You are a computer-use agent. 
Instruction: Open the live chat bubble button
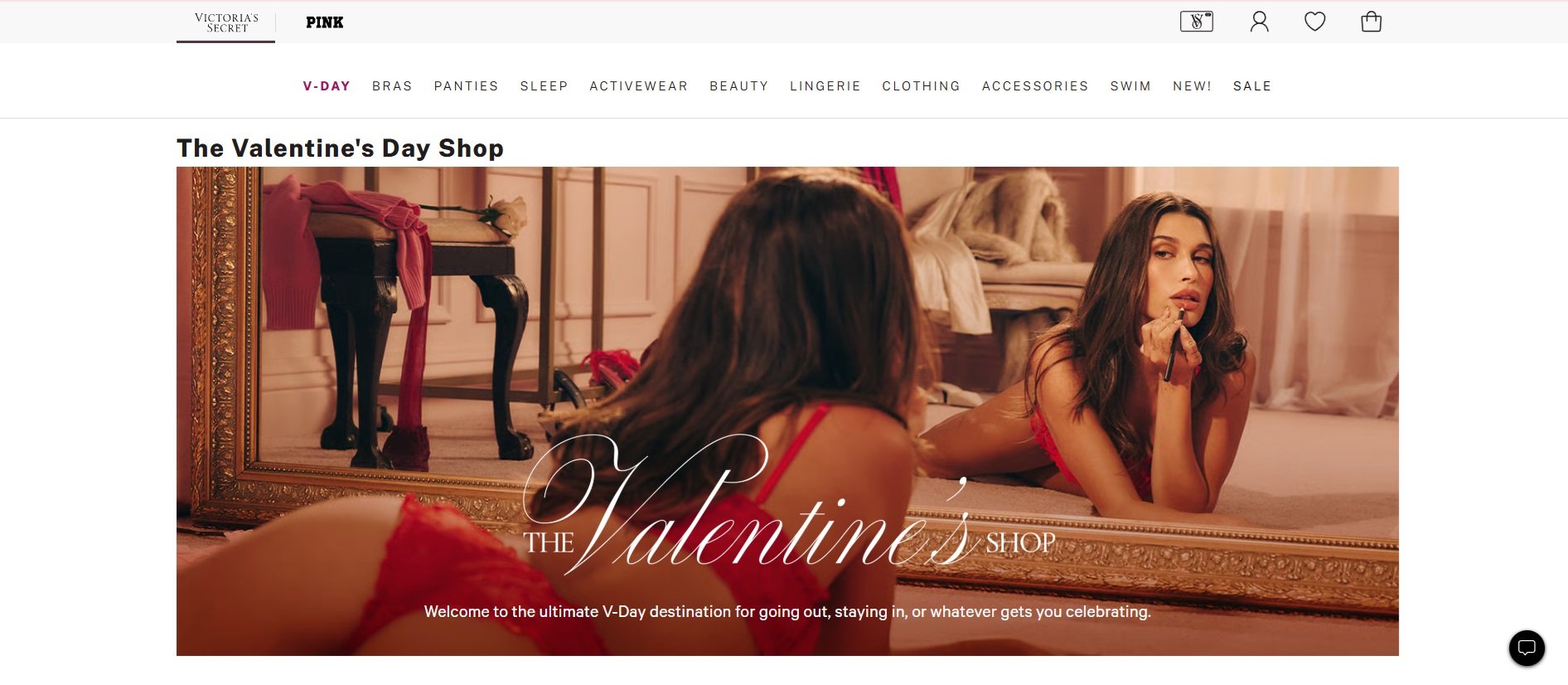click(1527, 648)
